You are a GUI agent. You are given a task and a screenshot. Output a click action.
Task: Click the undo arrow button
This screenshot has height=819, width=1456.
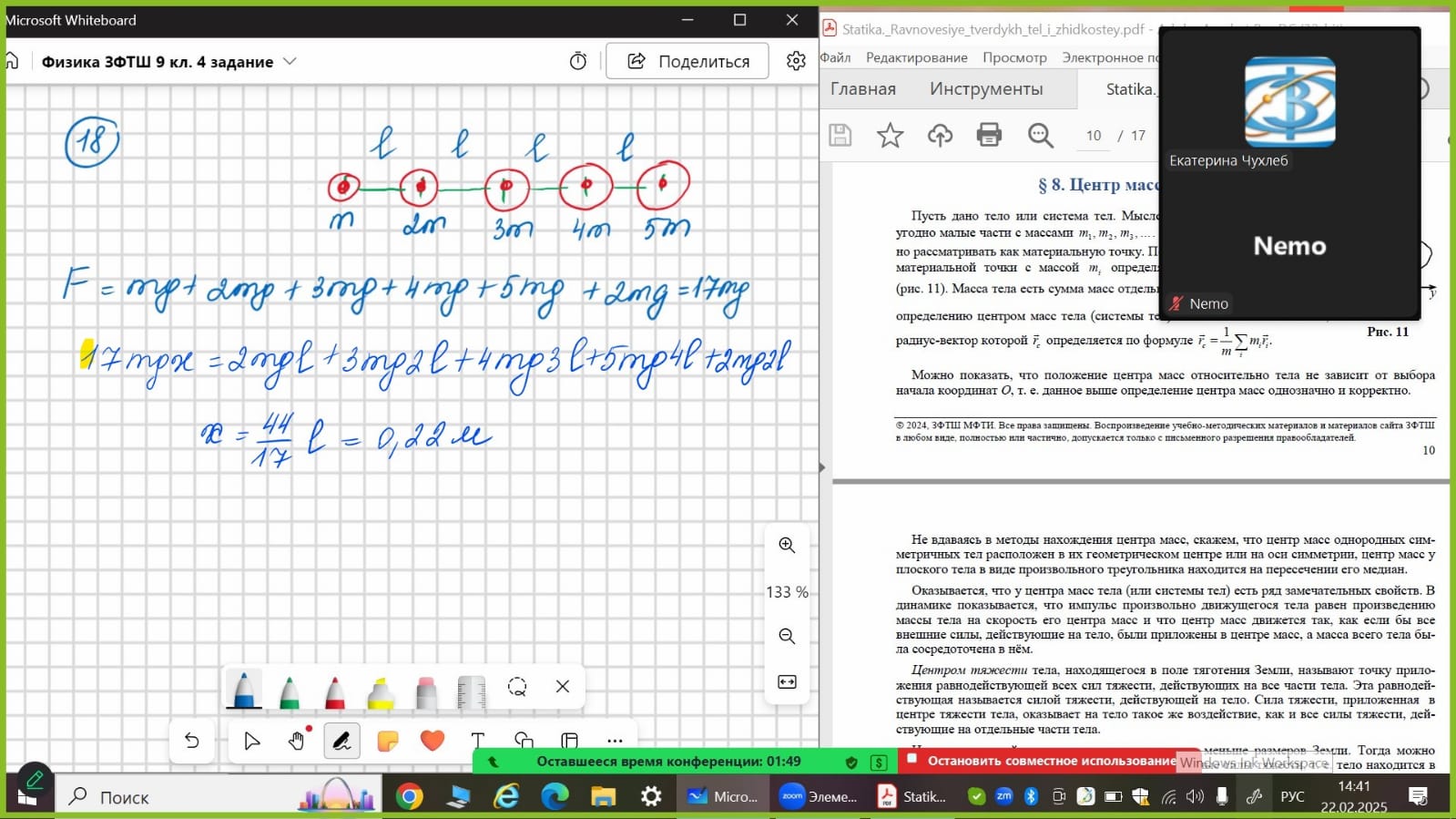pos(192,741)
